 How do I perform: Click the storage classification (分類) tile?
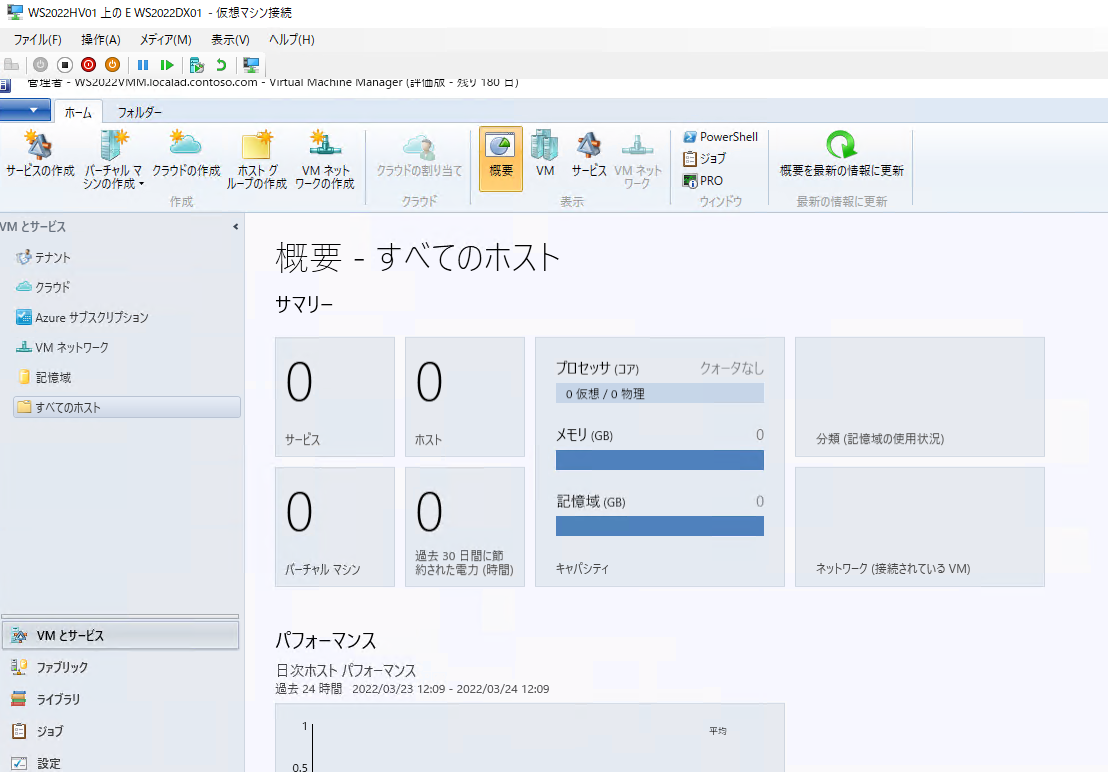pyautogui.click(x=919, y=396)
